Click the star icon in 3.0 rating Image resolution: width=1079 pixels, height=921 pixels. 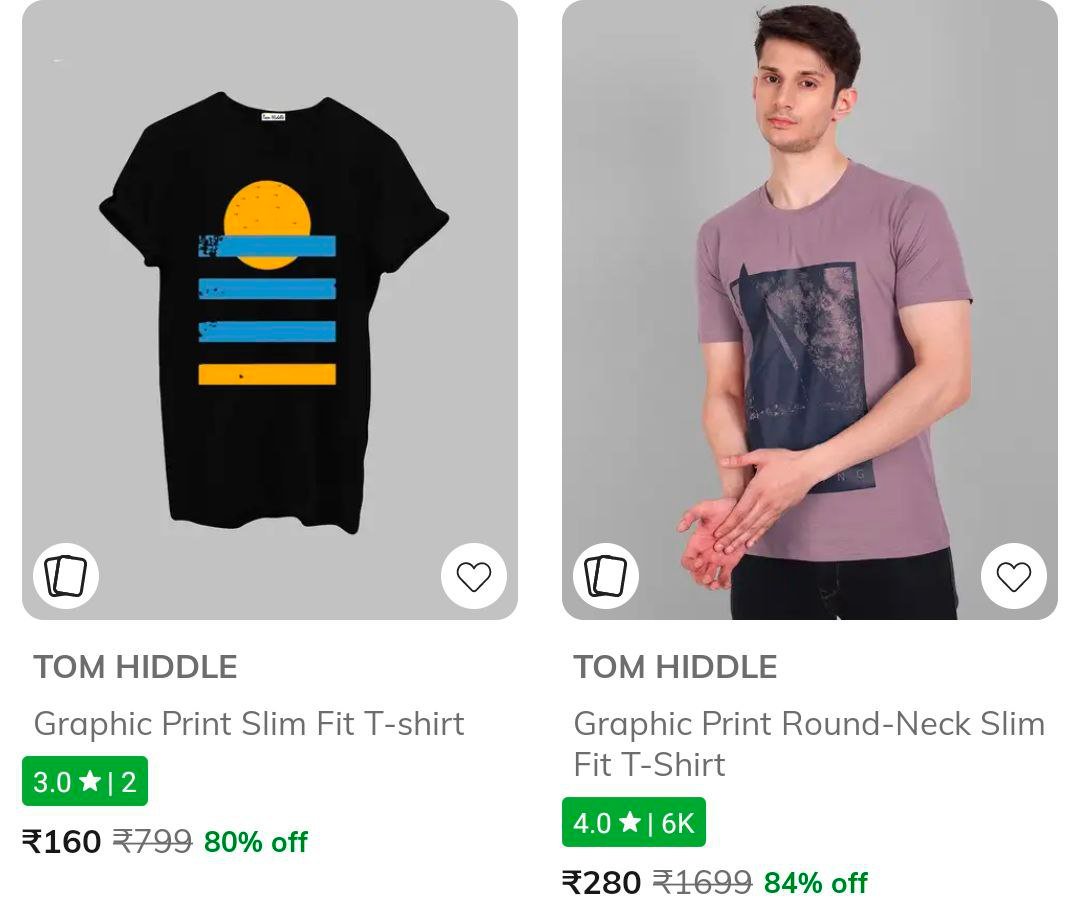click(90, 781)
